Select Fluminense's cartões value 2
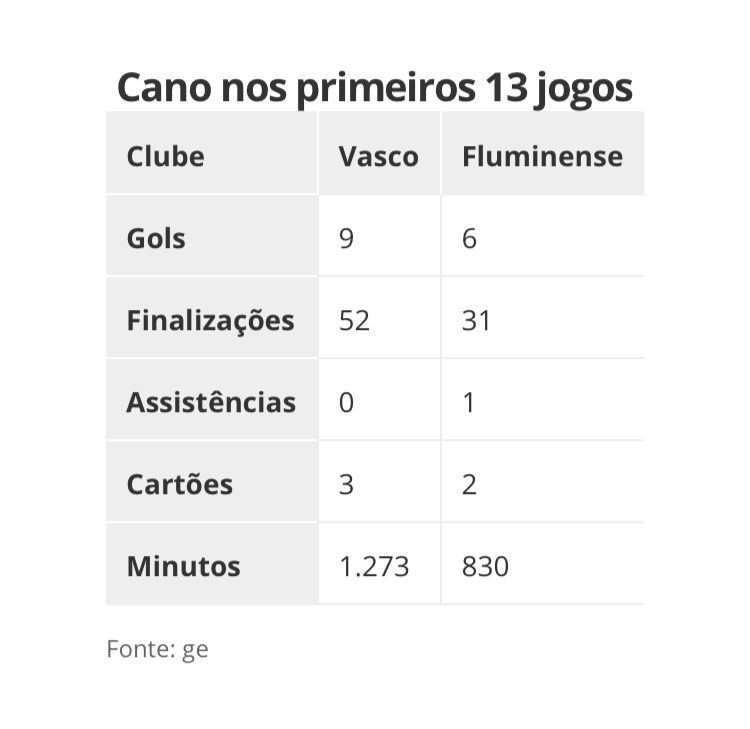750x729 pixels. pos(469,485)
